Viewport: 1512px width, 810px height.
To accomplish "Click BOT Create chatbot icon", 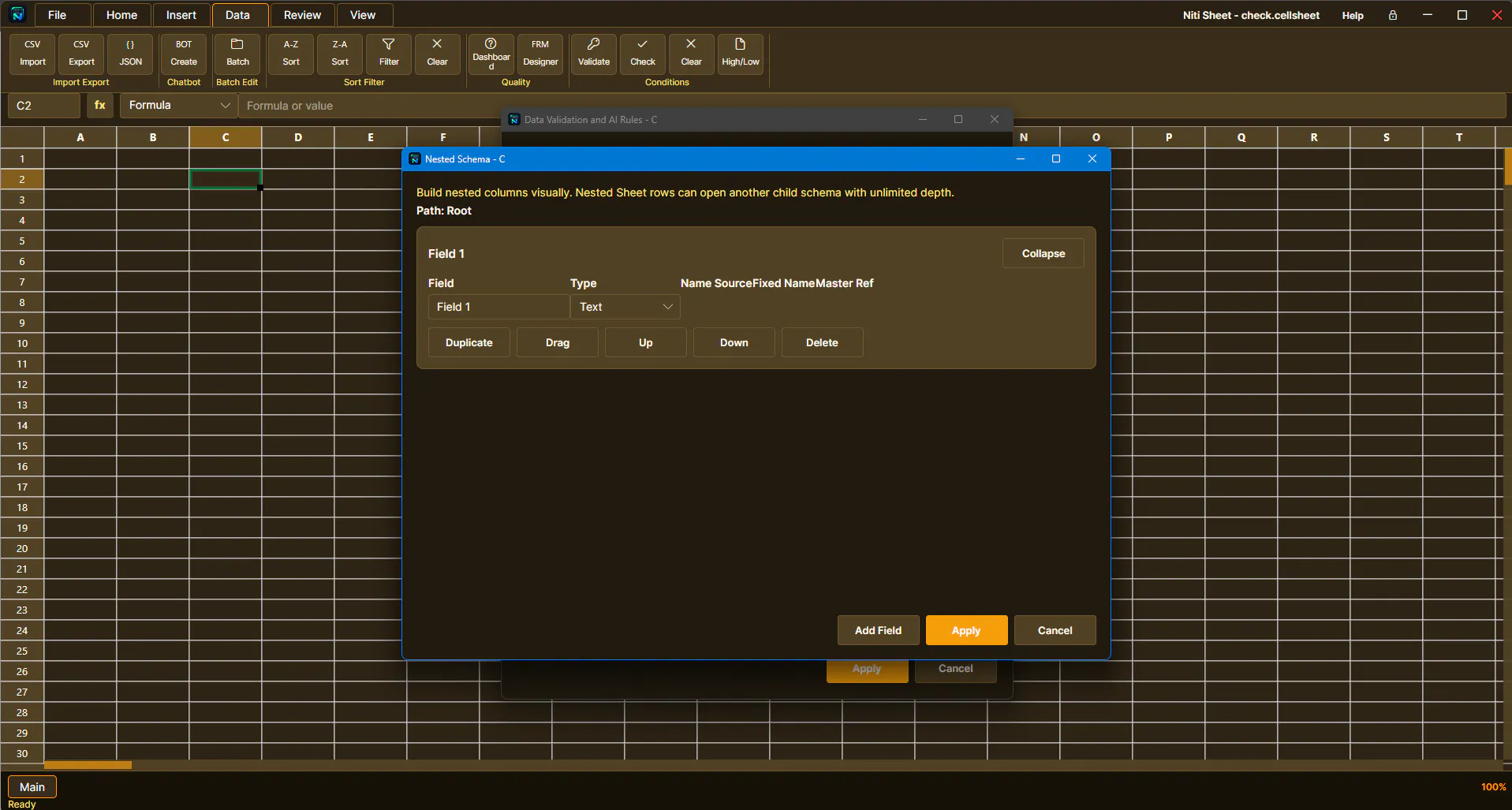I will tap(184, 54).
